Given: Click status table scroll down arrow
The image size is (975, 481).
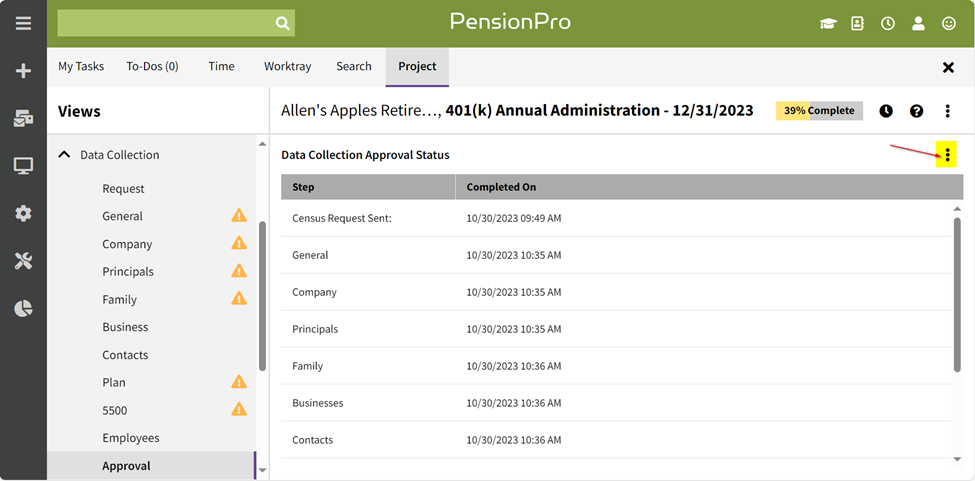Looking at the screenshot, I should [958, 459].
